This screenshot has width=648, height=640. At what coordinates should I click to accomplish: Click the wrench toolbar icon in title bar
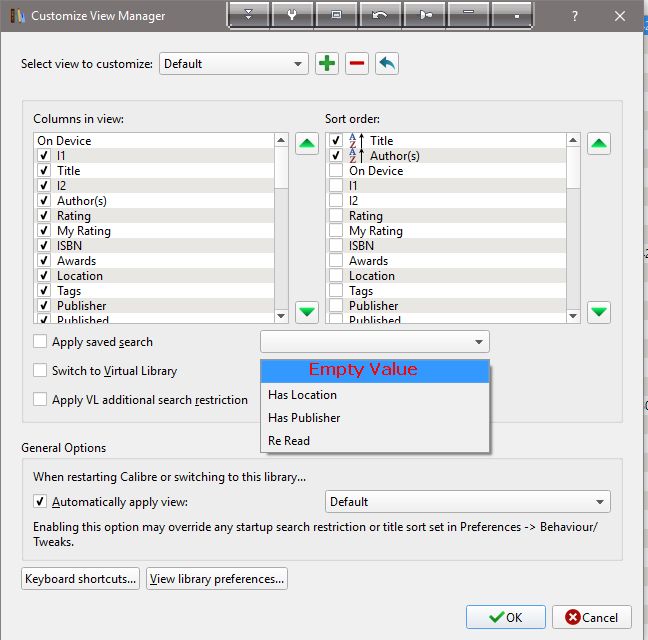tap(292, 15)
